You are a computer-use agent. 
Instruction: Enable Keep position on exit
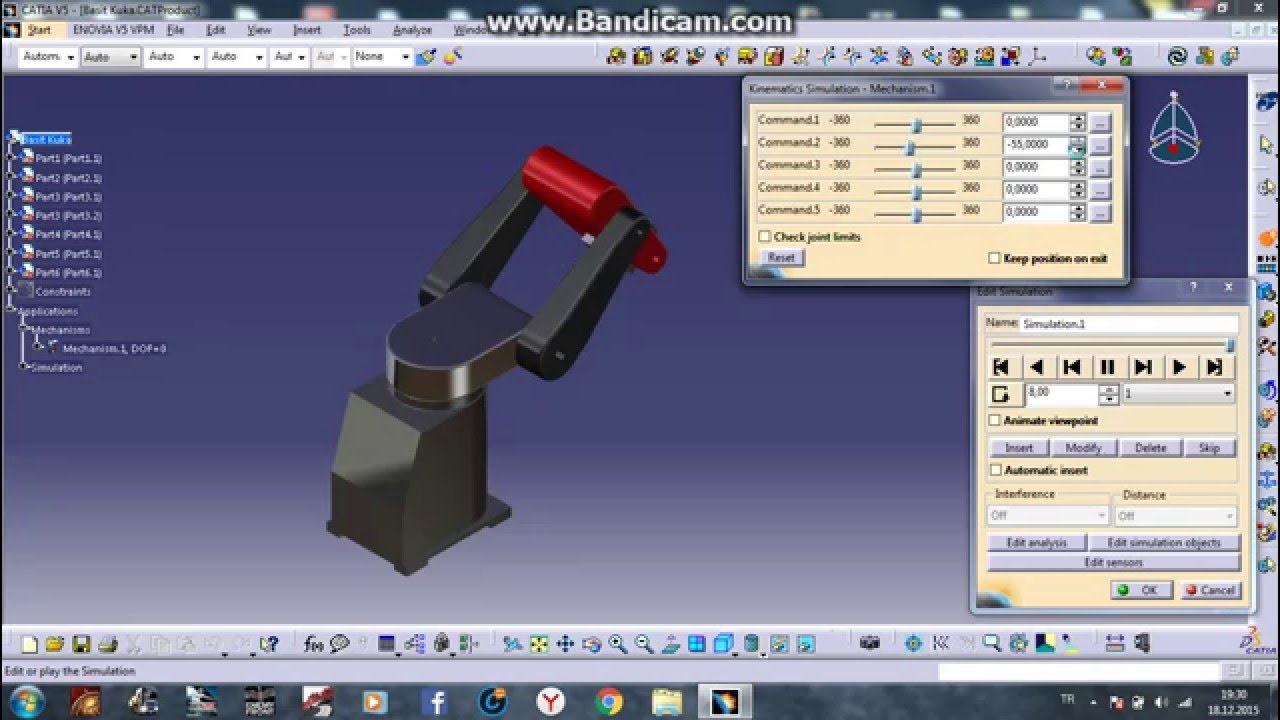click(994, 258)
